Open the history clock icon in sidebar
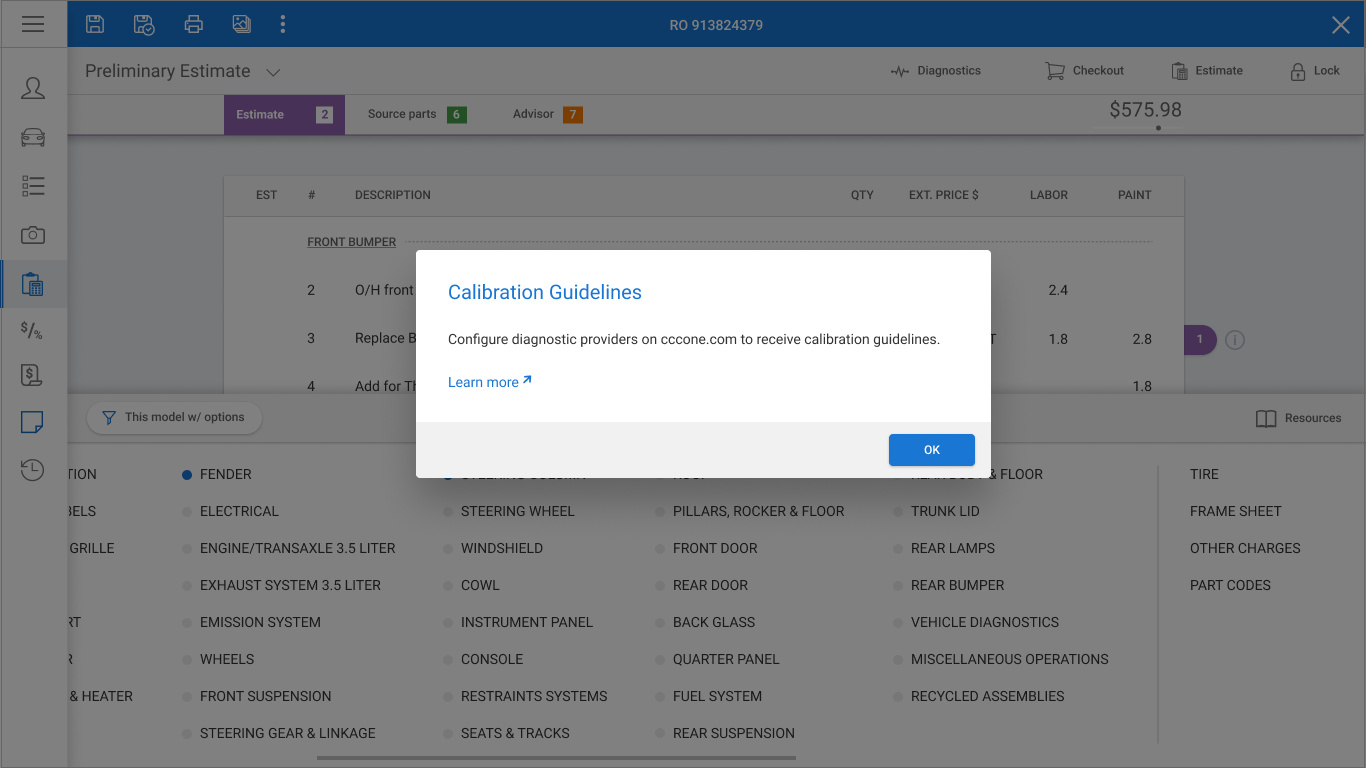 tap(33, 469)
